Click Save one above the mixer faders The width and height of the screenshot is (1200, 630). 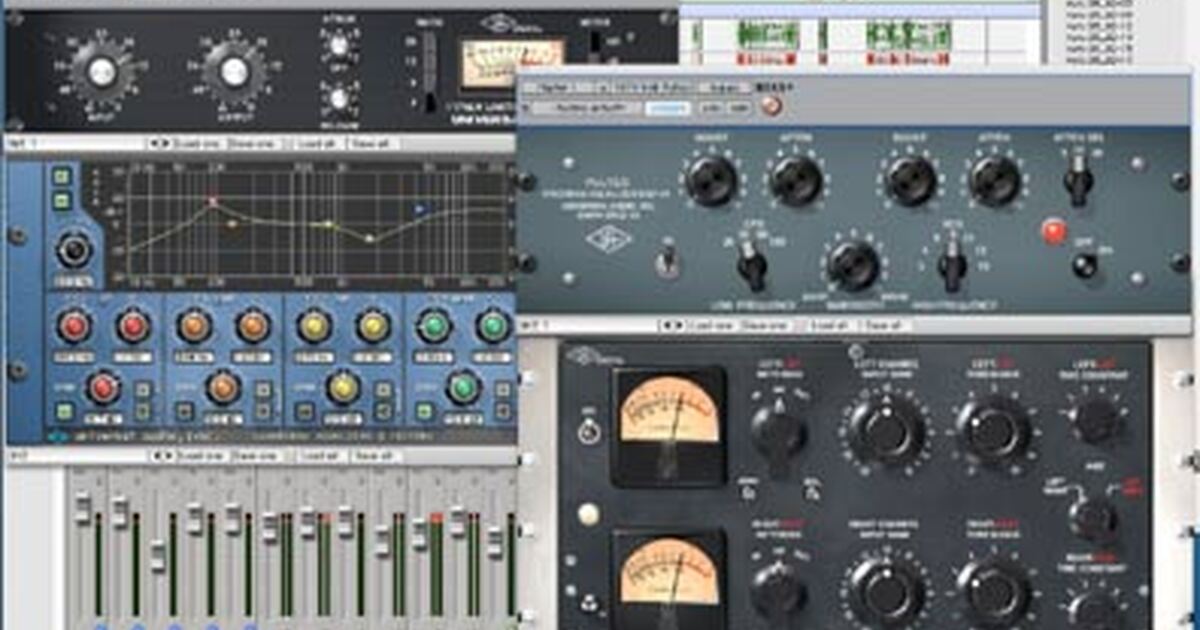[254, 456]
